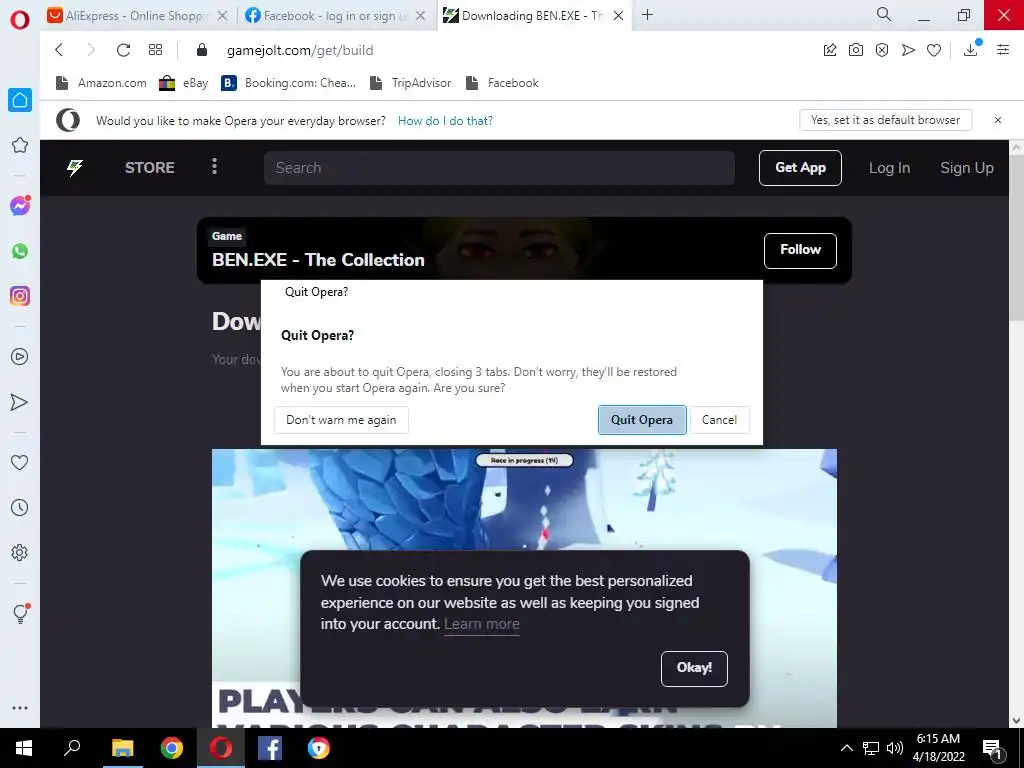This screenshot has width=1024, height=768.
Task: Go back with the back arrow
Action: [x=59, y=50]
